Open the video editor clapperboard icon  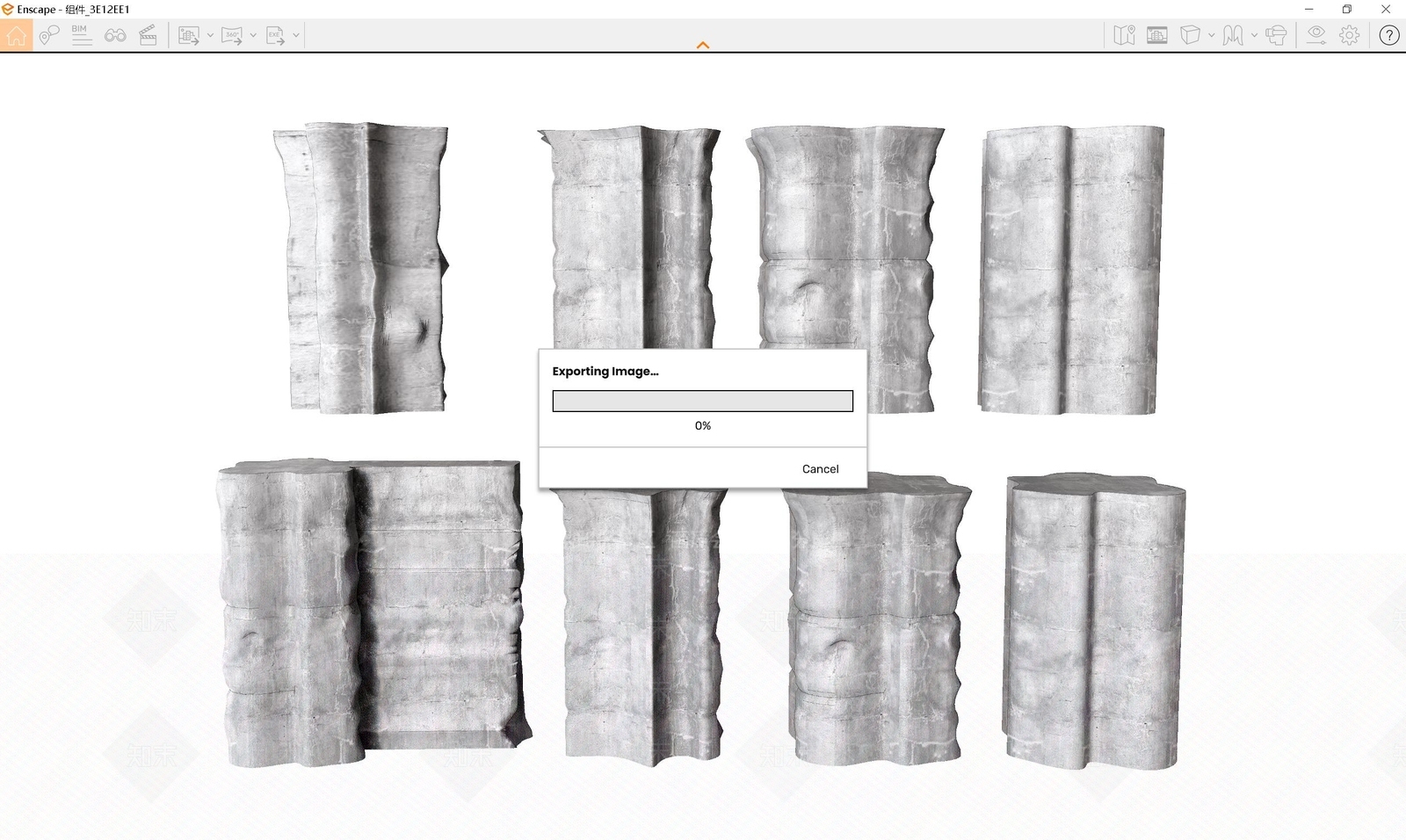(149, 35)
